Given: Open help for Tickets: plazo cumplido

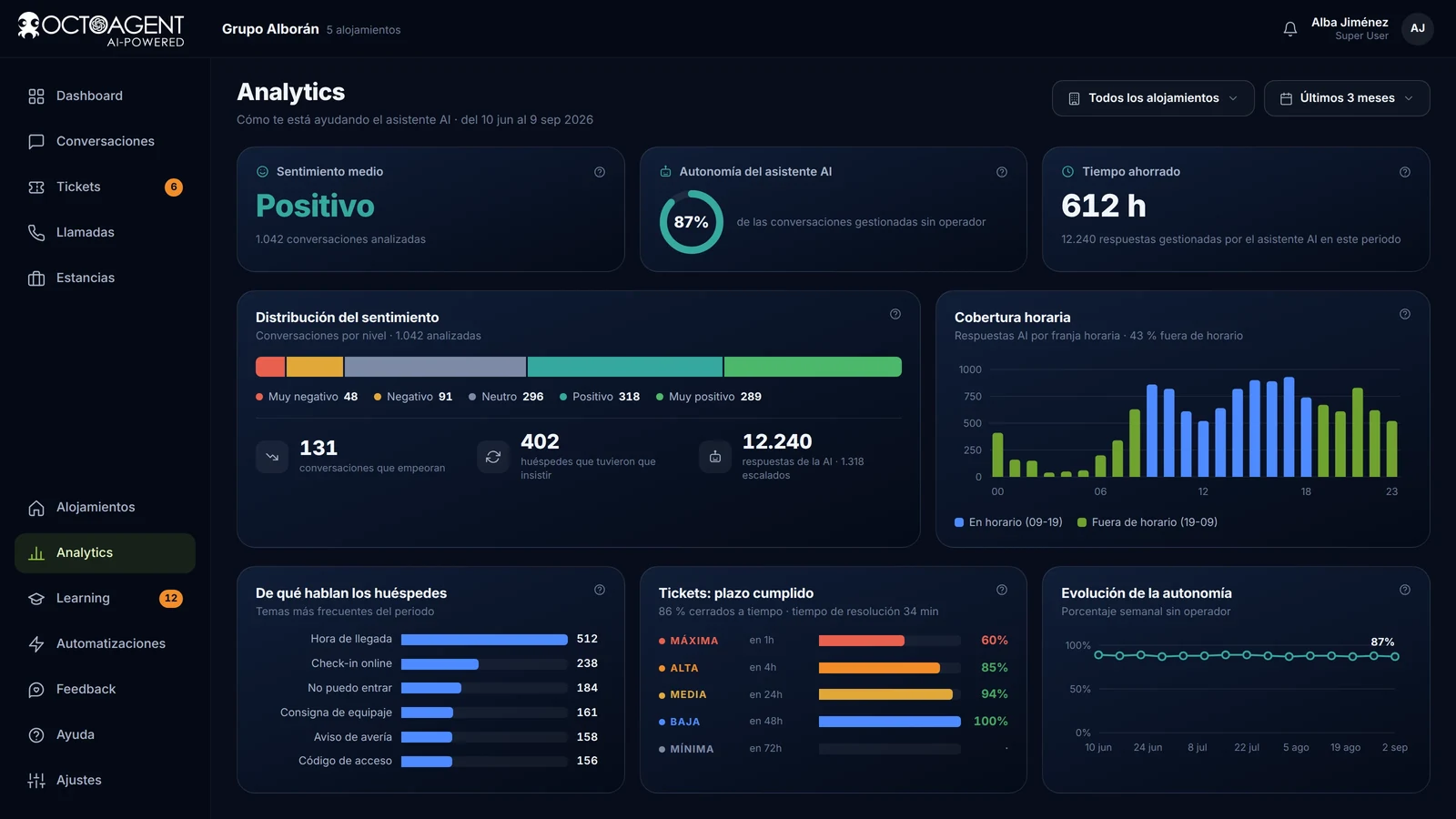Looking at the screenshot, I should (x=1002, y=590).
